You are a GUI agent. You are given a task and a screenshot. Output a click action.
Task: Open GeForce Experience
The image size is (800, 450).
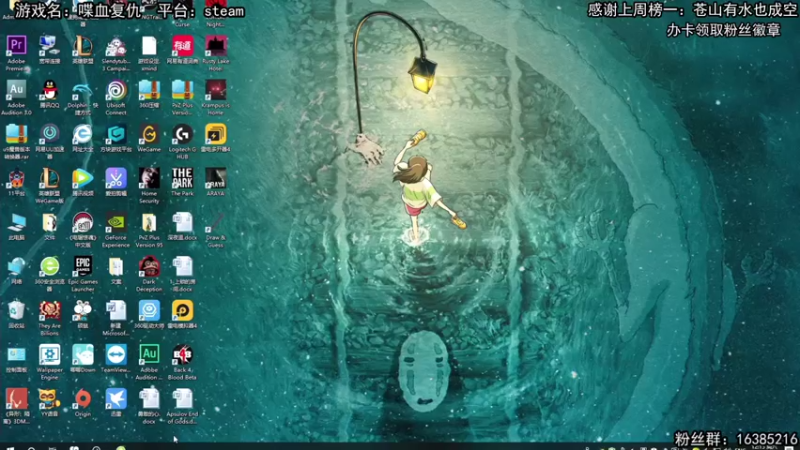point(116,223)
